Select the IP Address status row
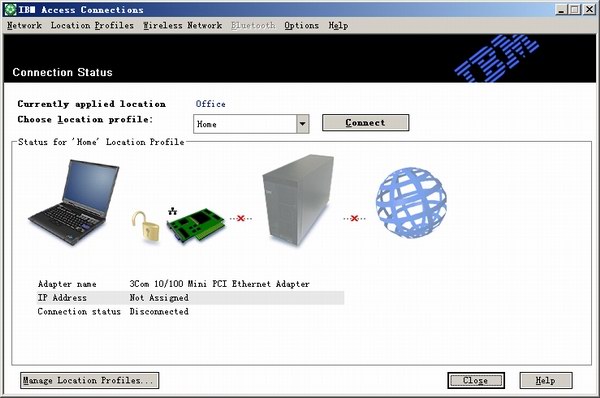Image resolution: width=600 pixels, height=398 pixels. point(191,298)
